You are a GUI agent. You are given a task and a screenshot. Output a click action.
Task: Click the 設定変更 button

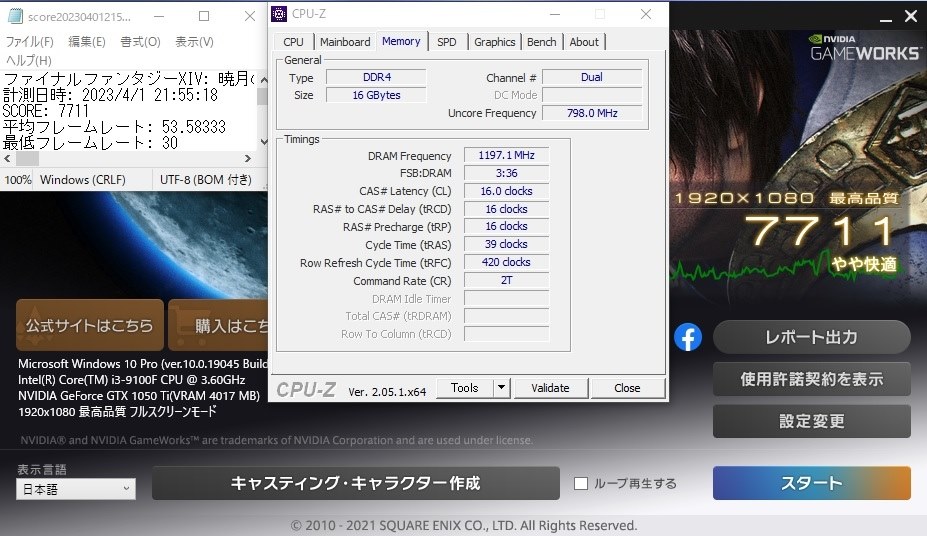[811, 421]
